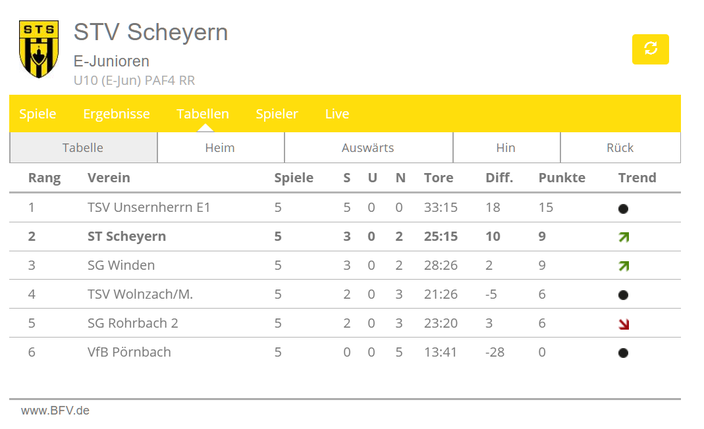Click ST Scheyern's green upward trend arrow
This screenshot has height=429, width=704.
click(x=624, y=237)
